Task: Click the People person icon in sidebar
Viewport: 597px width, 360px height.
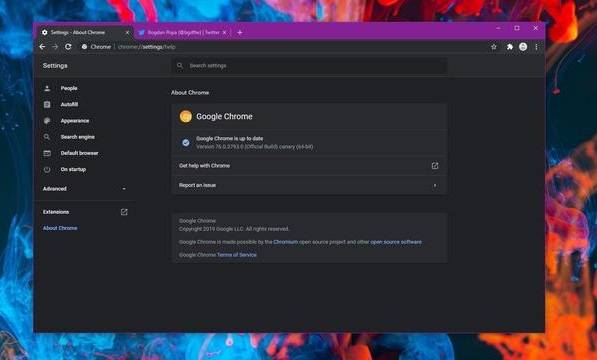Action: pyautogui.click(x=47, y=88)
